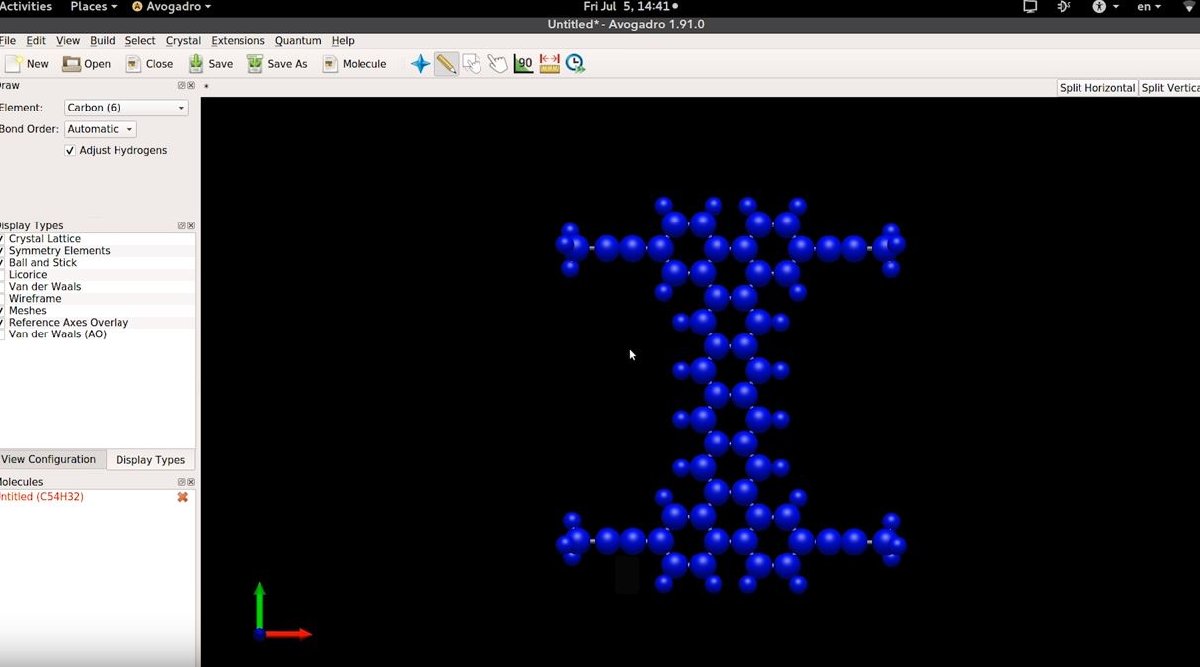The width and height of the screenshot is (1200, 667).
Task: Click the Open file toolbar button
Action: [87, 64]
